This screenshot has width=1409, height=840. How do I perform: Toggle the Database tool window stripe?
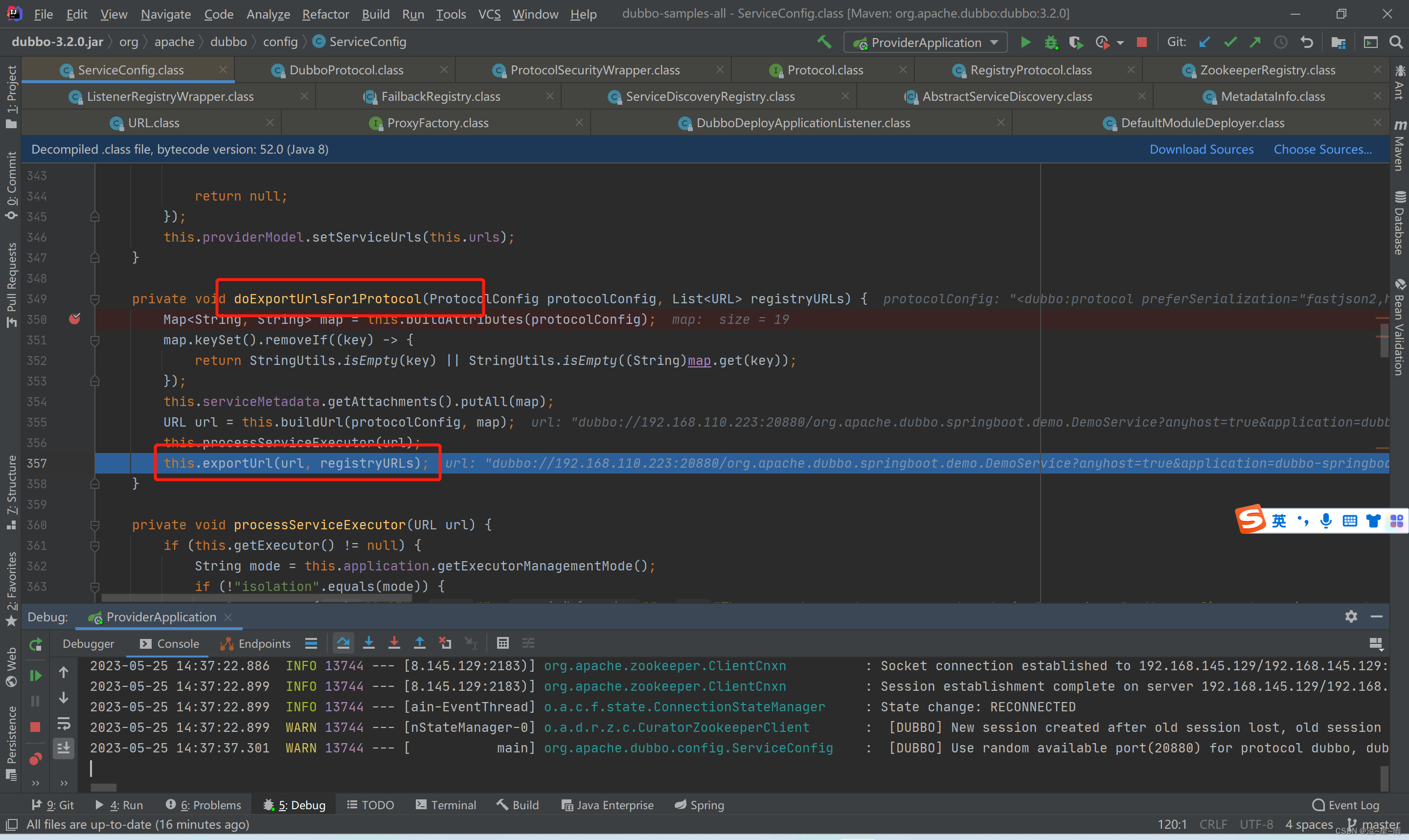(x=1399, y=223)
